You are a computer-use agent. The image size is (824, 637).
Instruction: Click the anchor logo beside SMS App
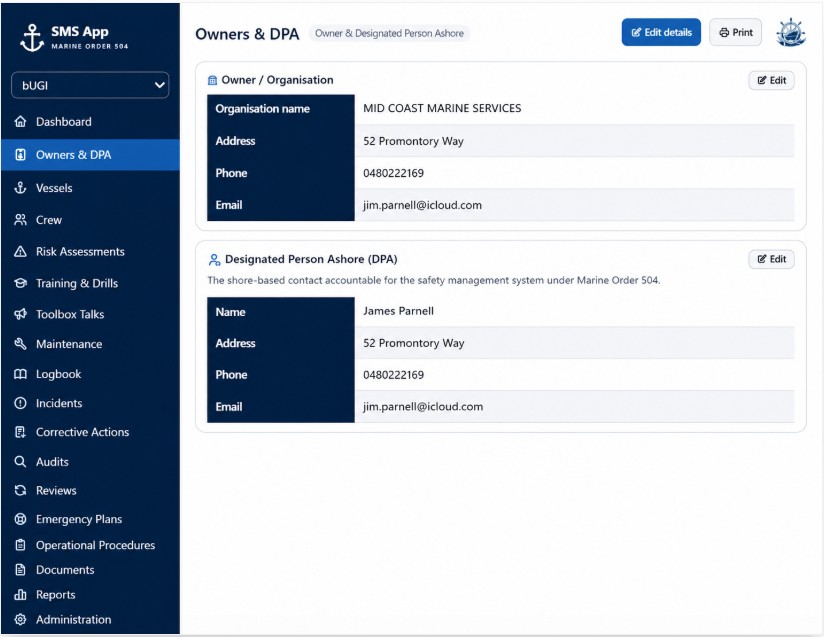click(32, 38)
